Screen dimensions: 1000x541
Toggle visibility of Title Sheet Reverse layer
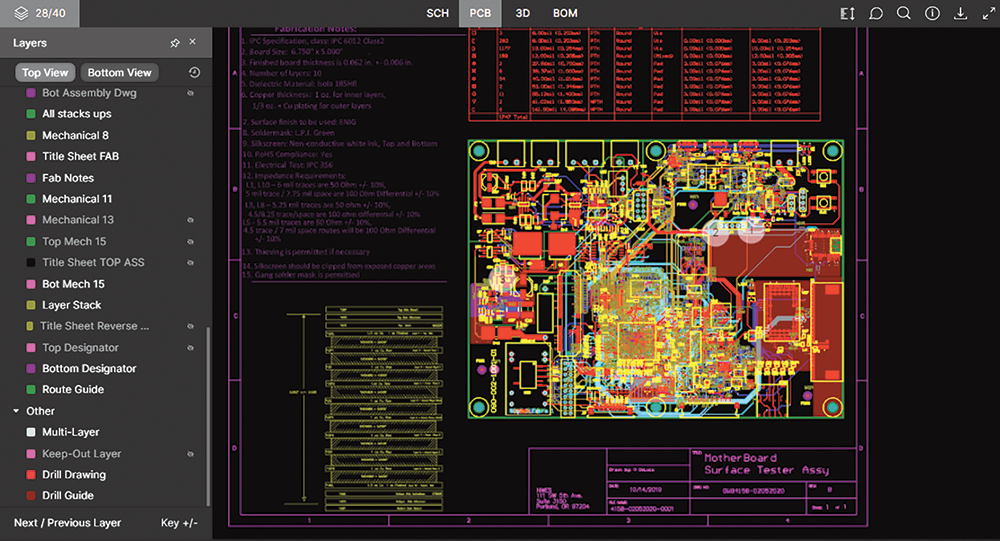point(190,326)
